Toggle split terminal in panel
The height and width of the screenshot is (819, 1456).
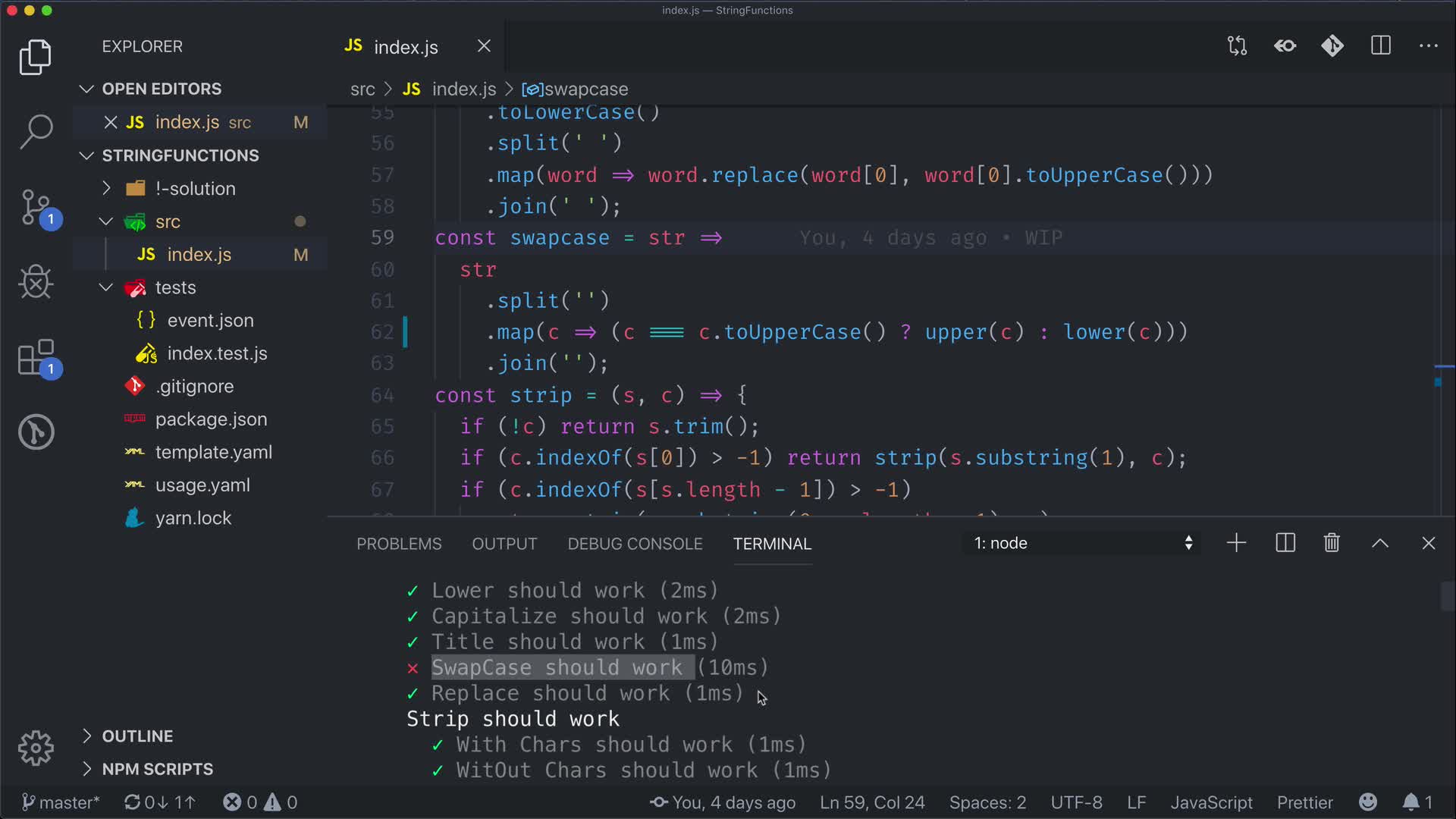(1285, 543)
